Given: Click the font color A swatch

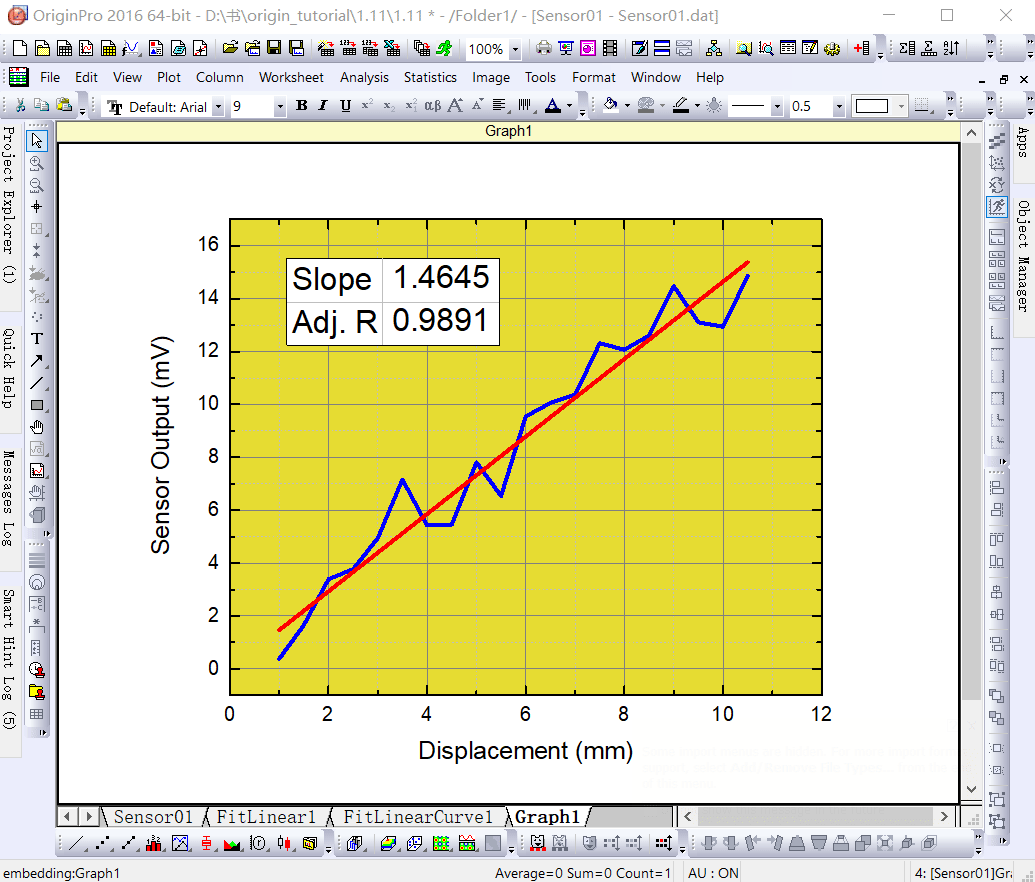Looking at the screenshot, I should tap(553, 106).
